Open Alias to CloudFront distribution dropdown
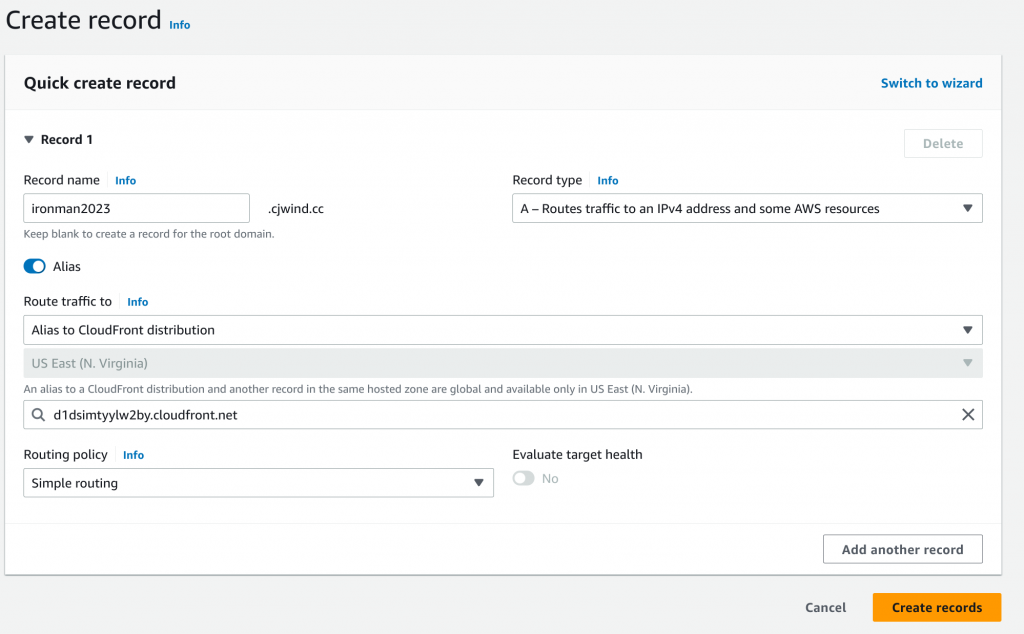 (502, 330)
